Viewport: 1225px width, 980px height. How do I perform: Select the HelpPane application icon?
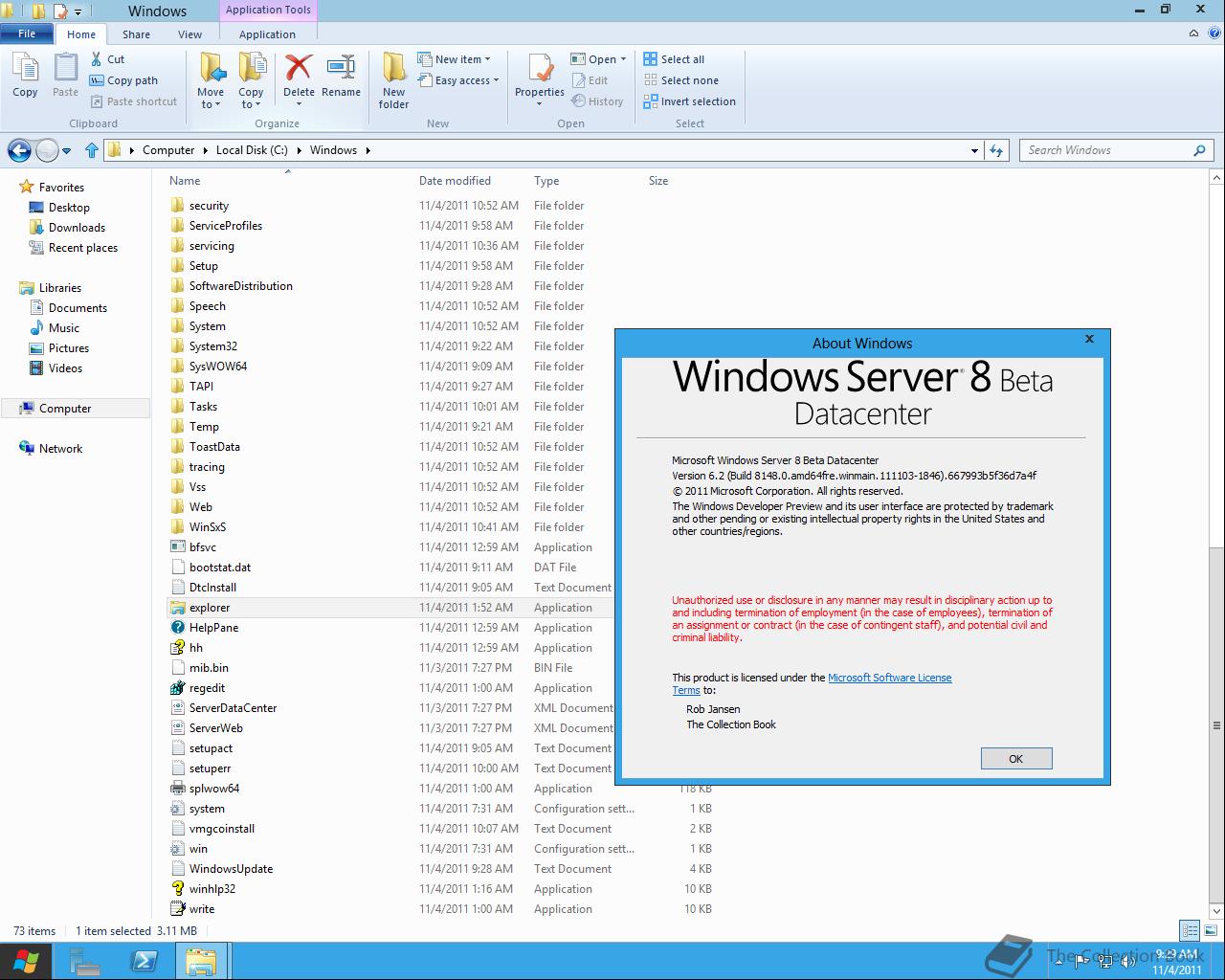point(177,628)
